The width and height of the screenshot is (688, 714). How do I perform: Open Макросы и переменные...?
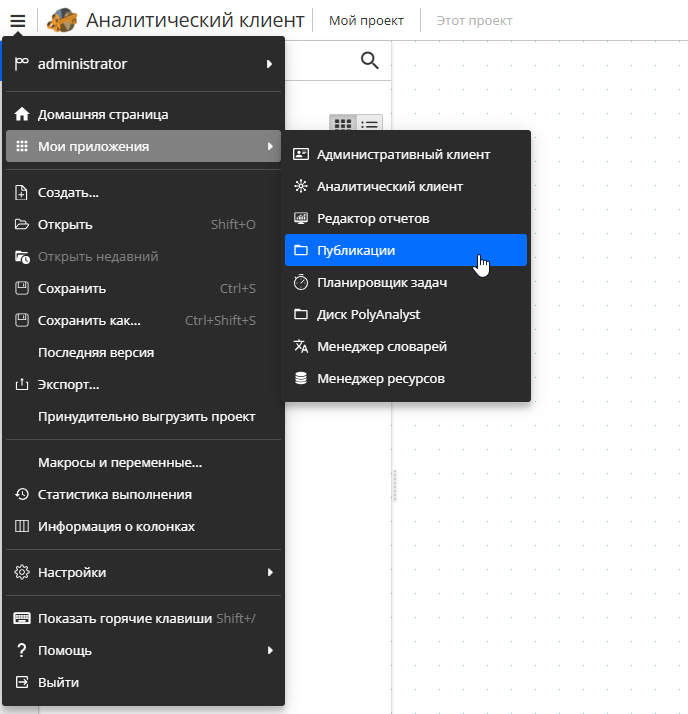143,463
